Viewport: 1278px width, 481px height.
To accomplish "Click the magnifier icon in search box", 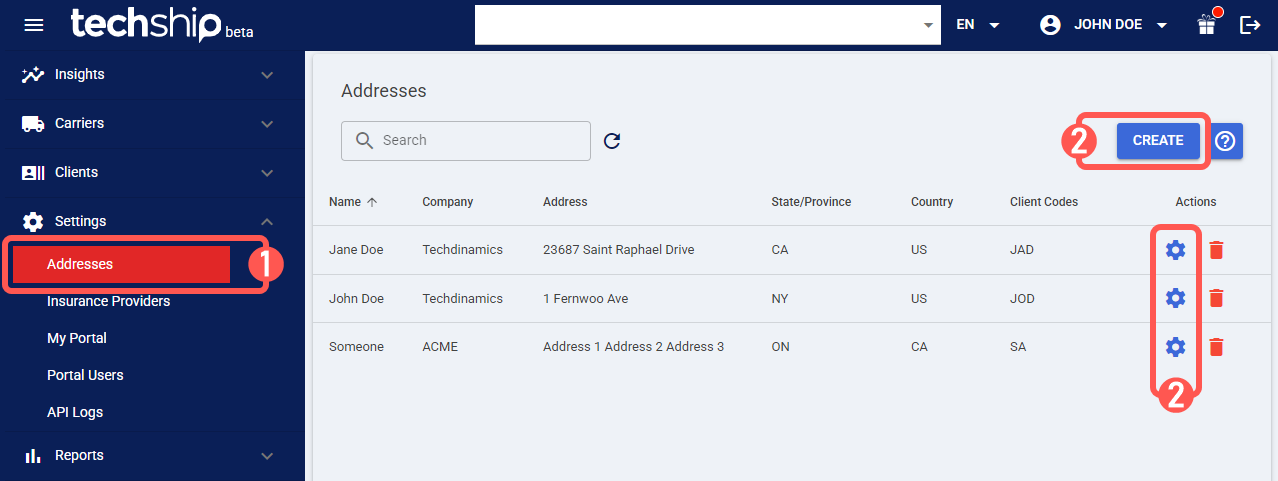I will pos(364,141).
